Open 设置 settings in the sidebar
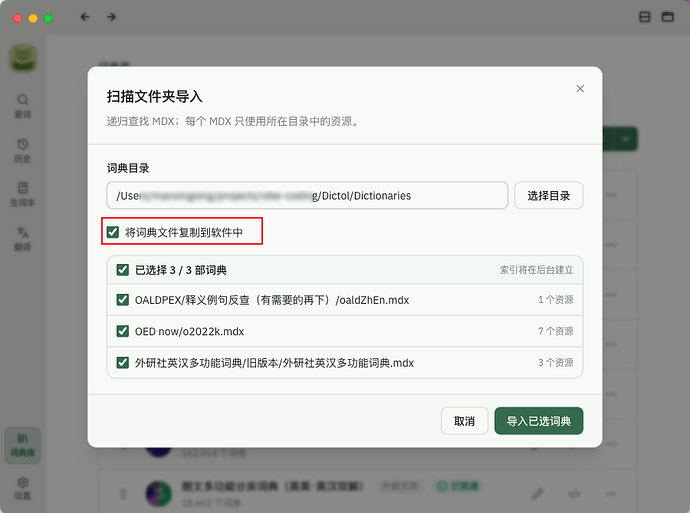The height and width of the screenshot is (513, 690). [23, 488]
